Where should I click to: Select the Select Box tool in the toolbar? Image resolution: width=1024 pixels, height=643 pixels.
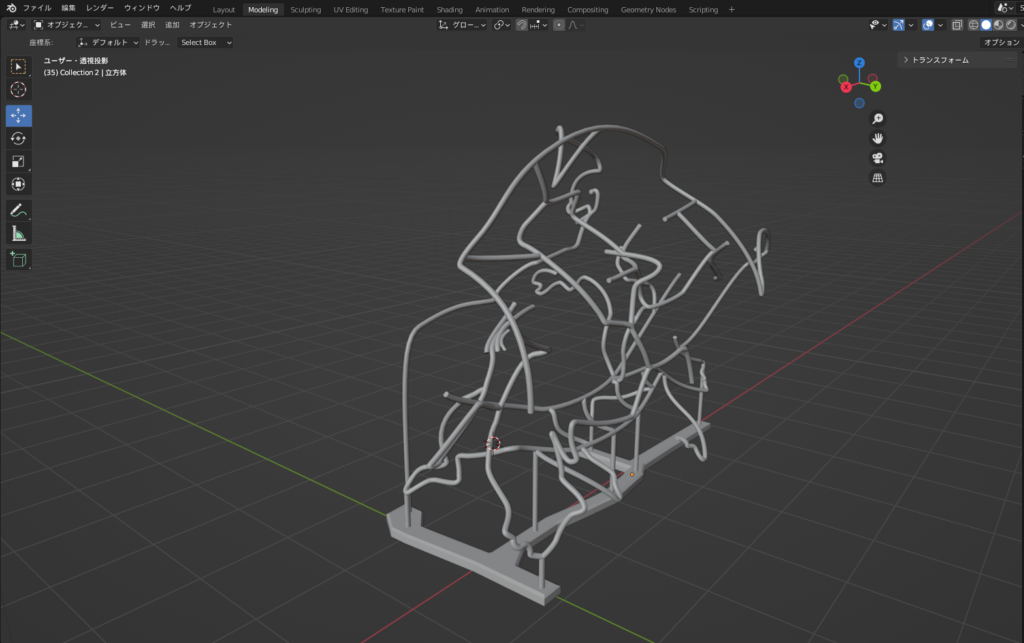(x=18, y=67)
